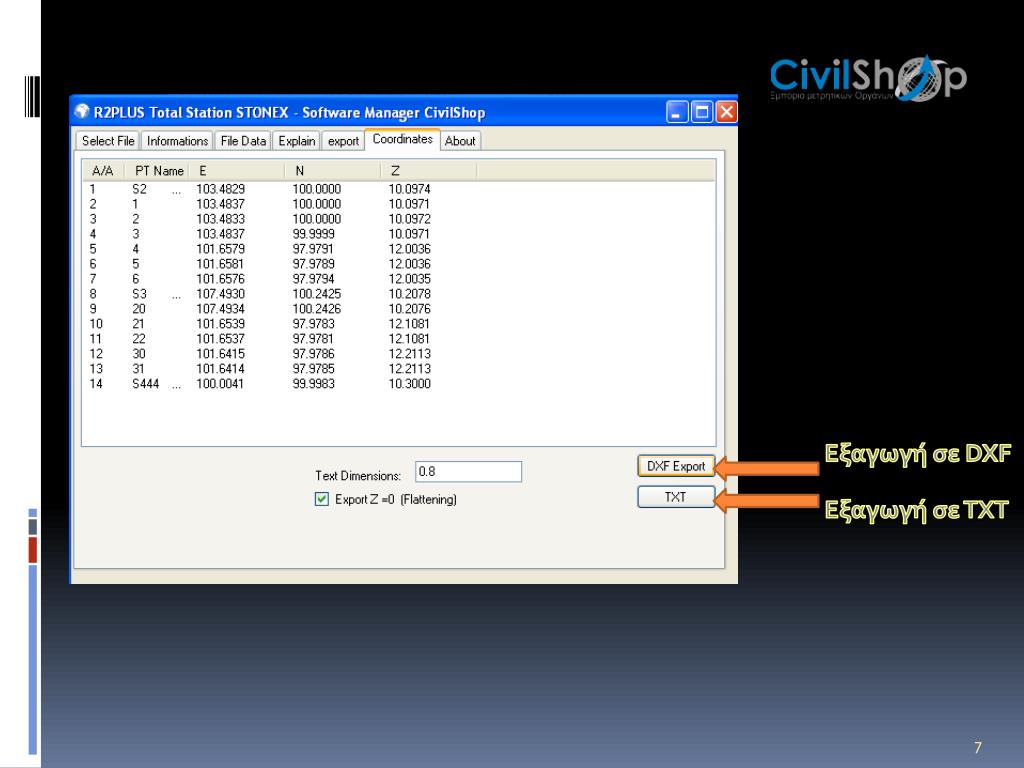The width and height of the screenshot is (1024, 768).
Task: Click E value 101.6415
Action: tap(221, 355)
